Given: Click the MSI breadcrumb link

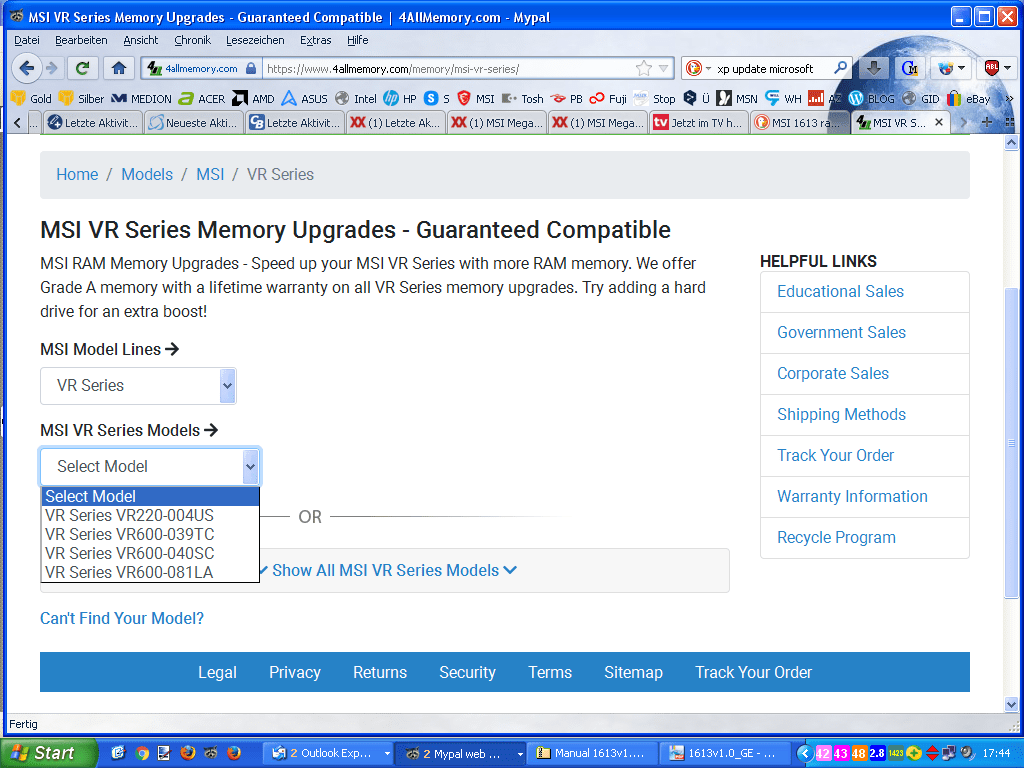Looking at the screenshot, I should tap(210, 174).
